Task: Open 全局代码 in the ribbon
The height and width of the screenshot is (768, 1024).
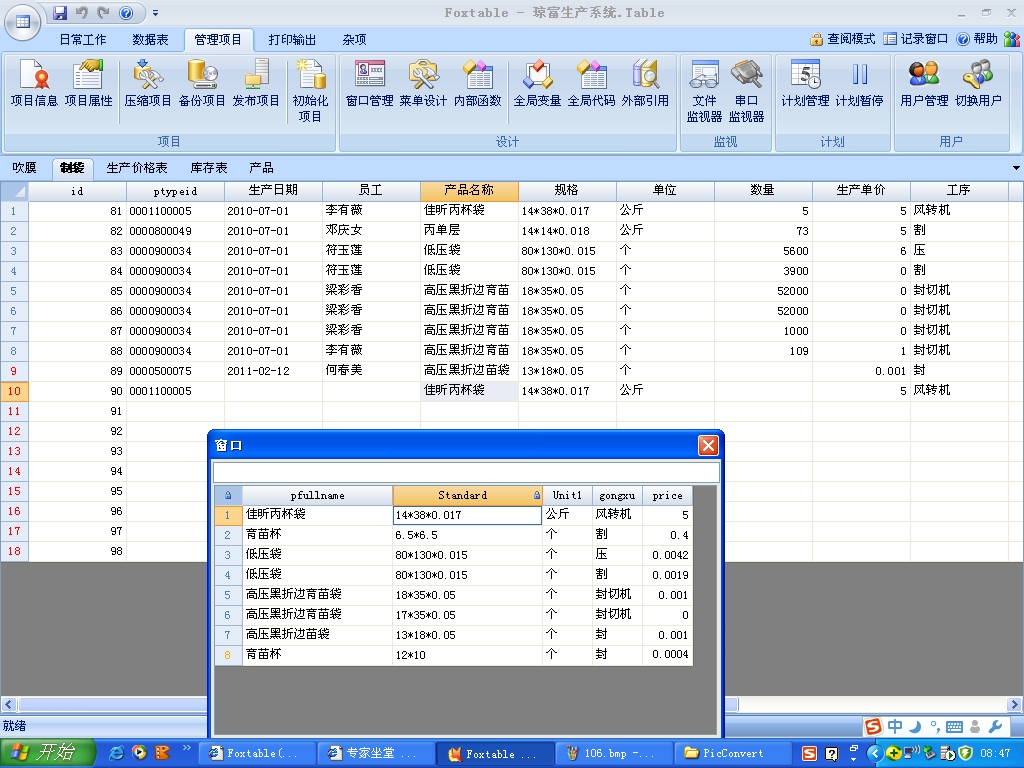Action: coord(591,84)
